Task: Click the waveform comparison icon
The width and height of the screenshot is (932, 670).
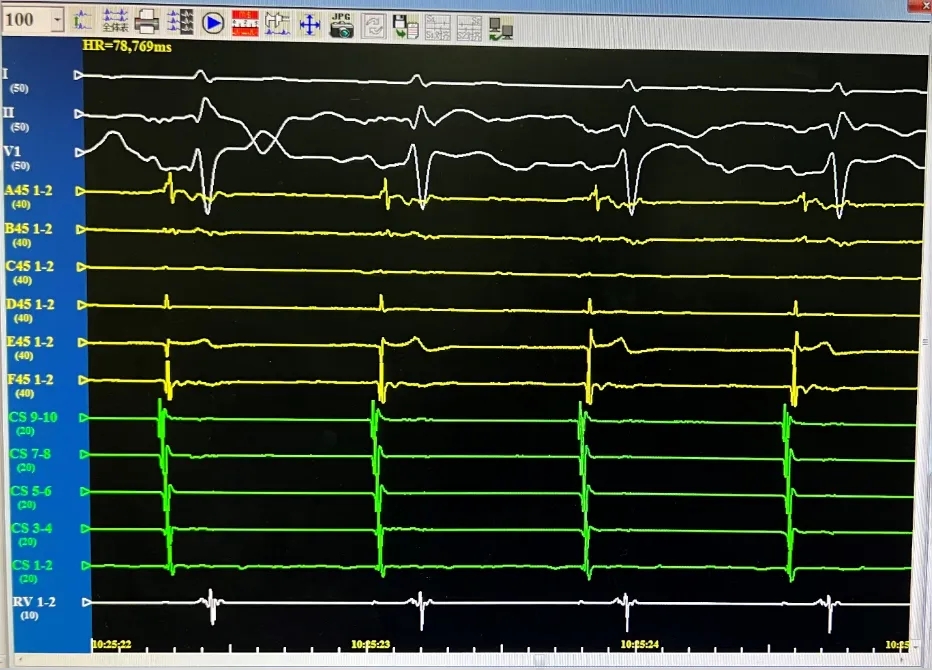Action: coord(180,23)
